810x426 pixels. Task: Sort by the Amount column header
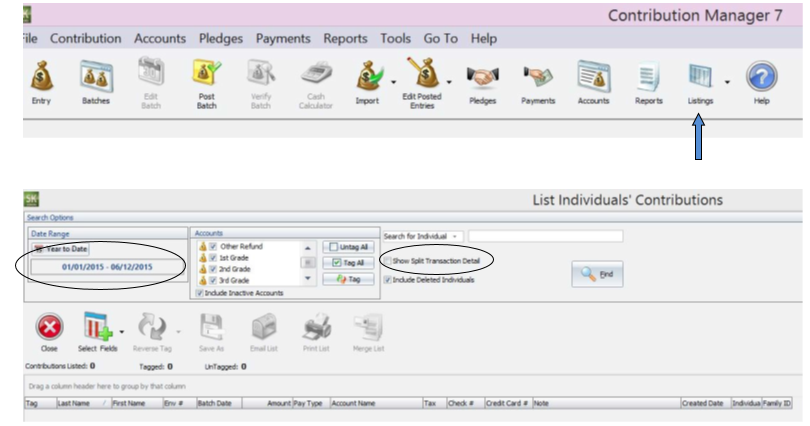267,403
